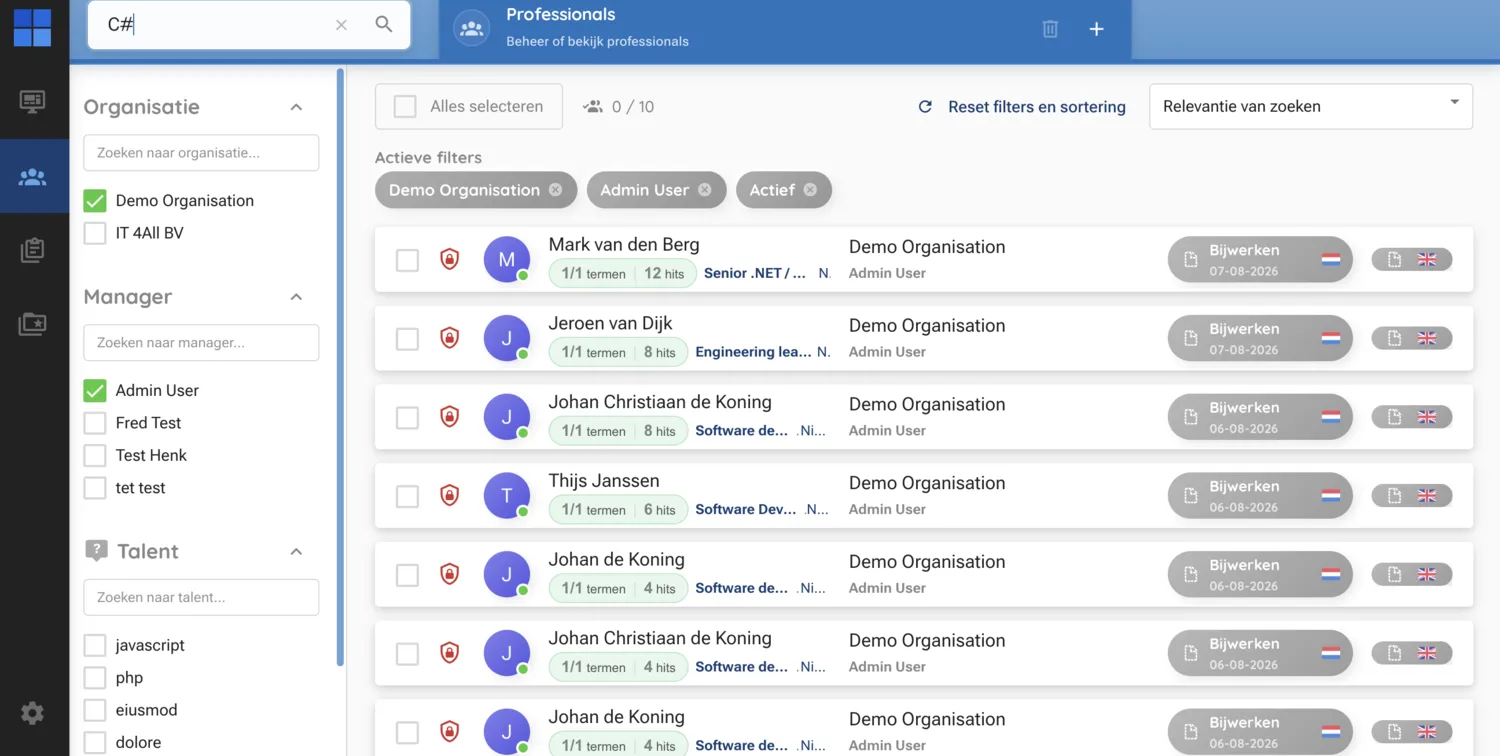Click the 12 hits badge
This screenshot has height=756, width=1500.
point(665,274)
